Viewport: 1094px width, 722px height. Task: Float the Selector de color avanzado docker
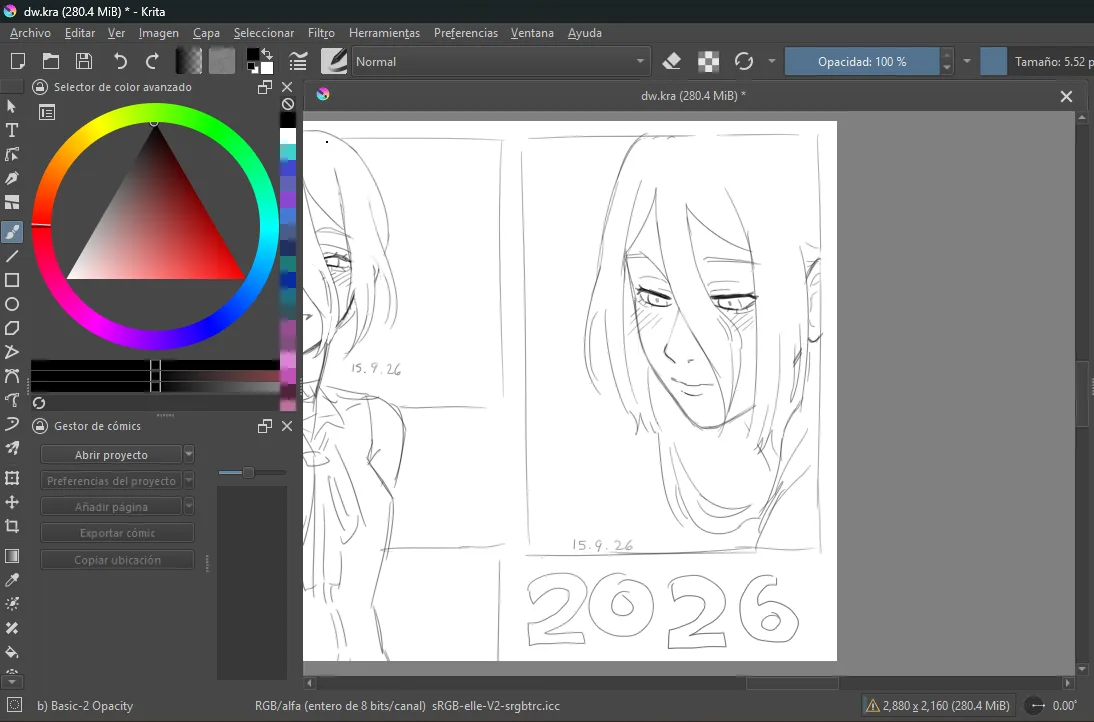pos(264,87)
